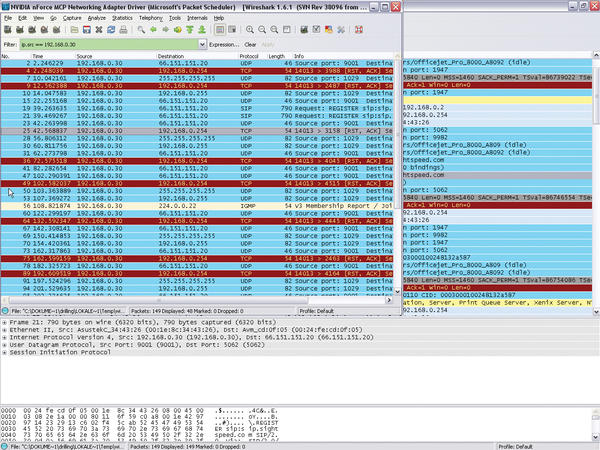Edit coloring rules icon
The image size is (600, 450).
(x=329, y=29)
